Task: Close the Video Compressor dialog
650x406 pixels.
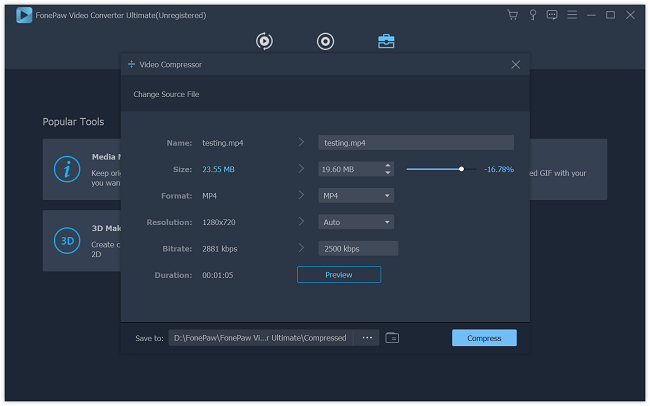Action: point(515,65)
